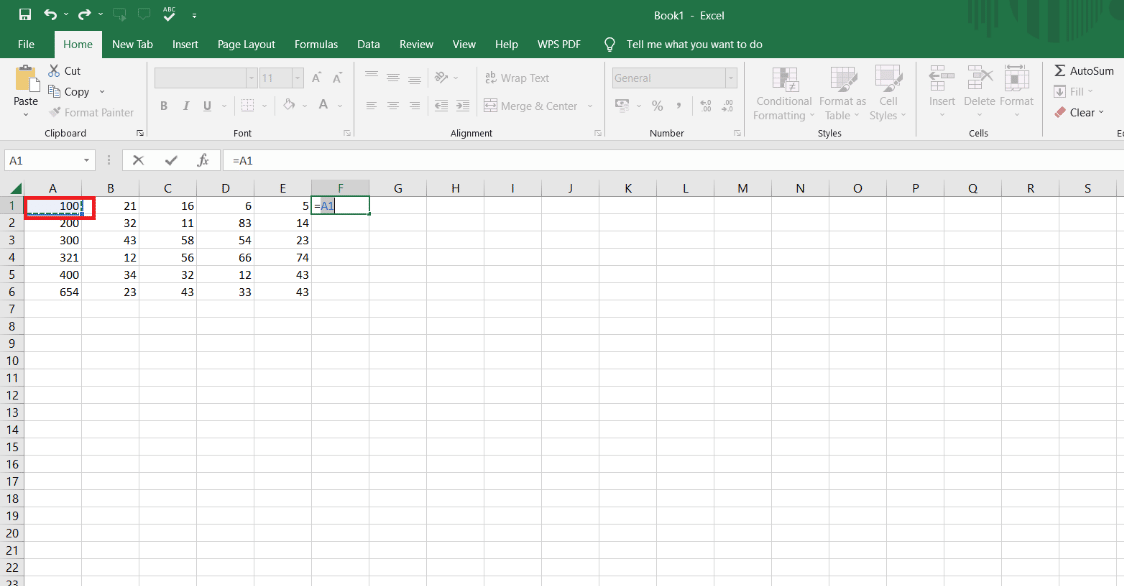Click the Borders icon
Viewport: 1124px width, 586px height.
coord(247,105)
